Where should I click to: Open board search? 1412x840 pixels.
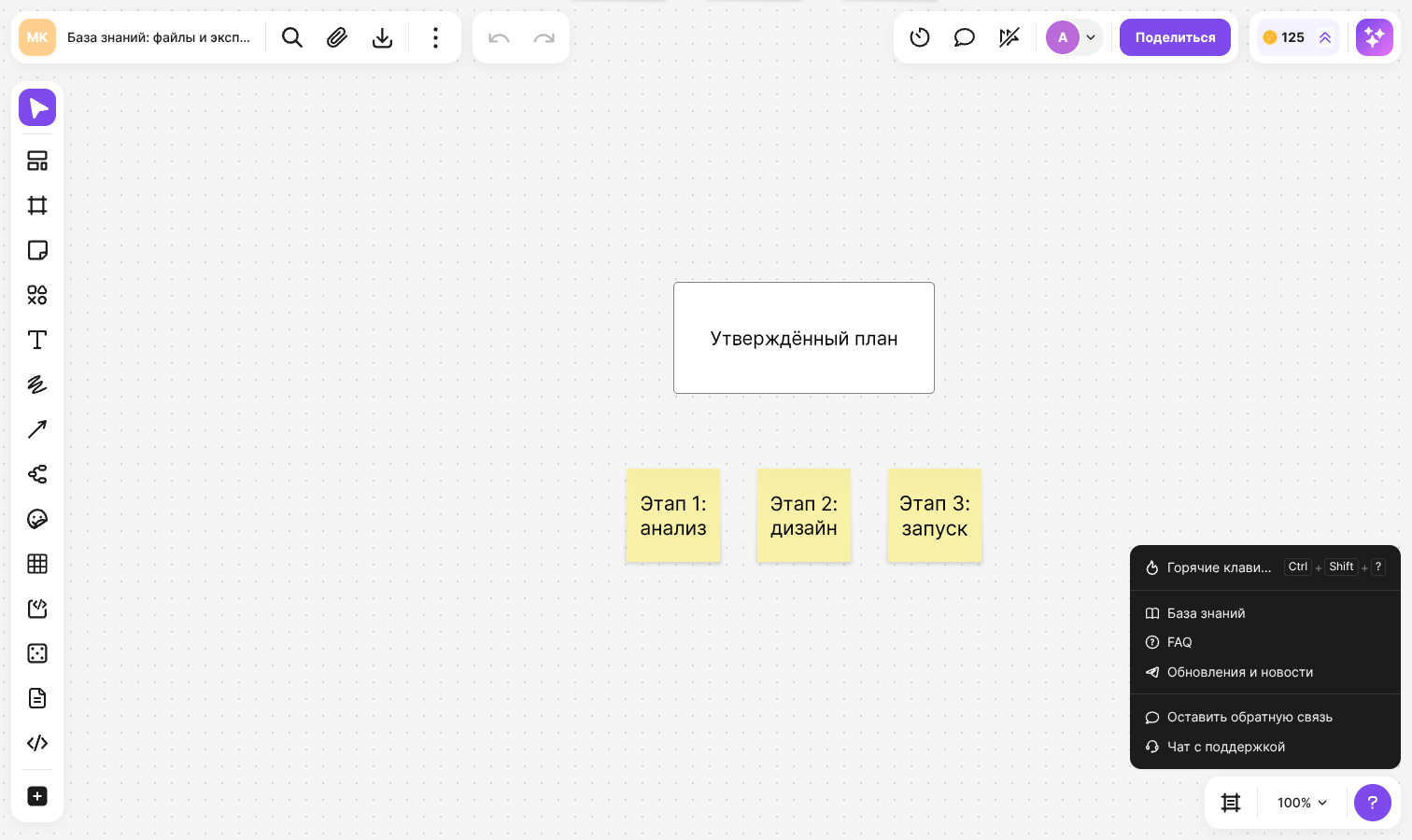point(292,37)
